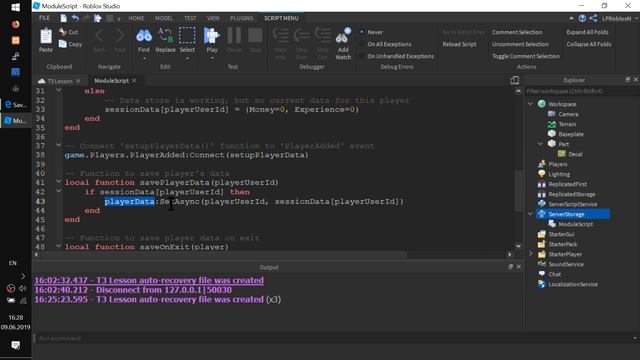Collapse code fold at line 42

click(x=58, y=191)
